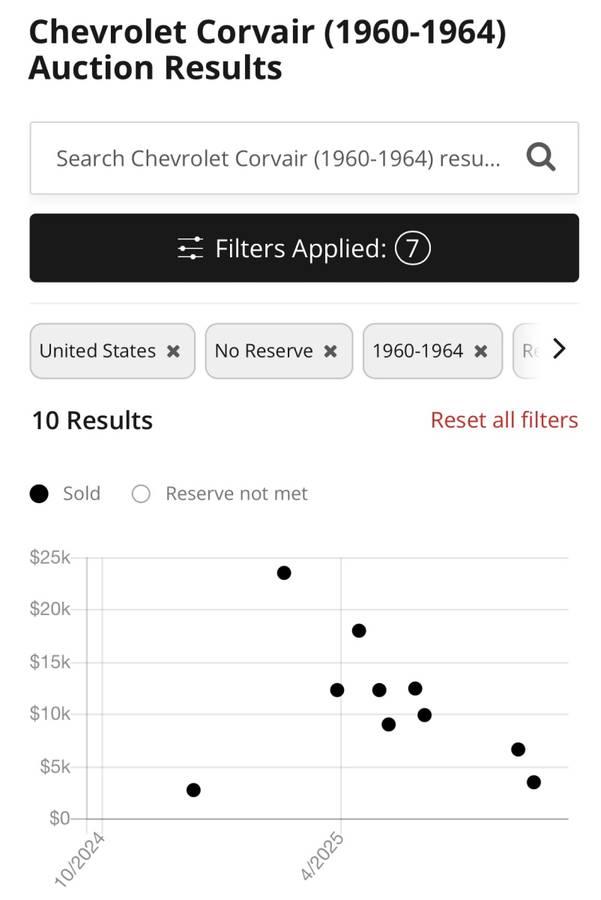The width and height of the screenshot is (601, 900).
Task: Remove the United States filter chip
Action: tap(173, 351)
